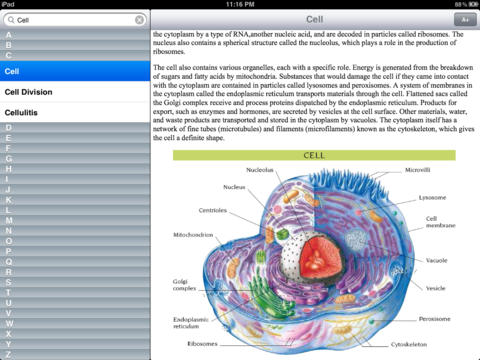
Task: Expand the A section header
Action: 75,35
